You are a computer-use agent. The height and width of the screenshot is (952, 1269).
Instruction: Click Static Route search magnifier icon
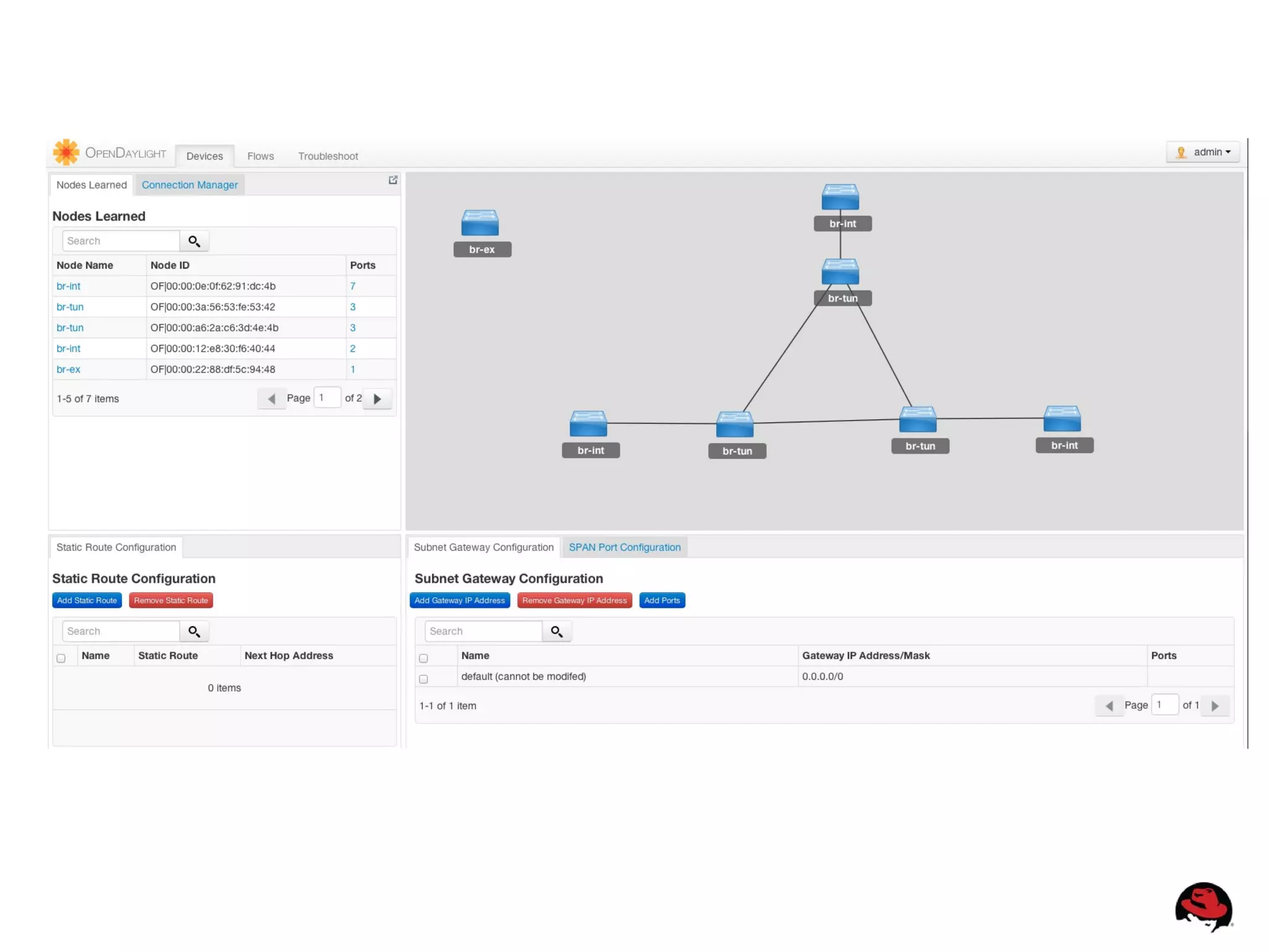[x=194, y=631]
